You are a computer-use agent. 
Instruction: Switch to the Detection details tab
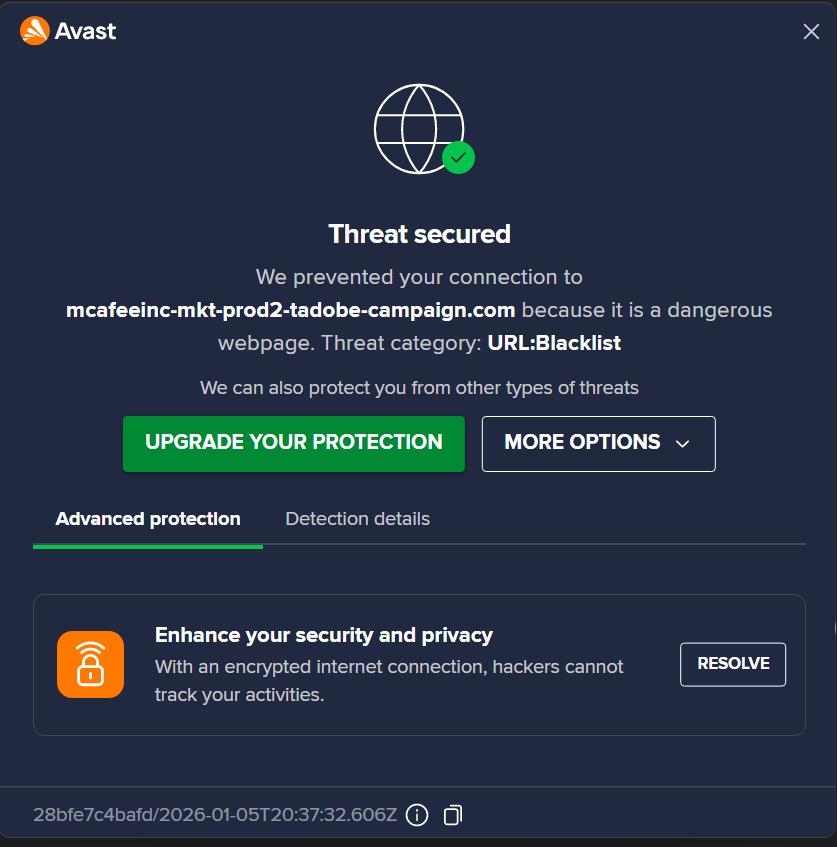[357, 519]
